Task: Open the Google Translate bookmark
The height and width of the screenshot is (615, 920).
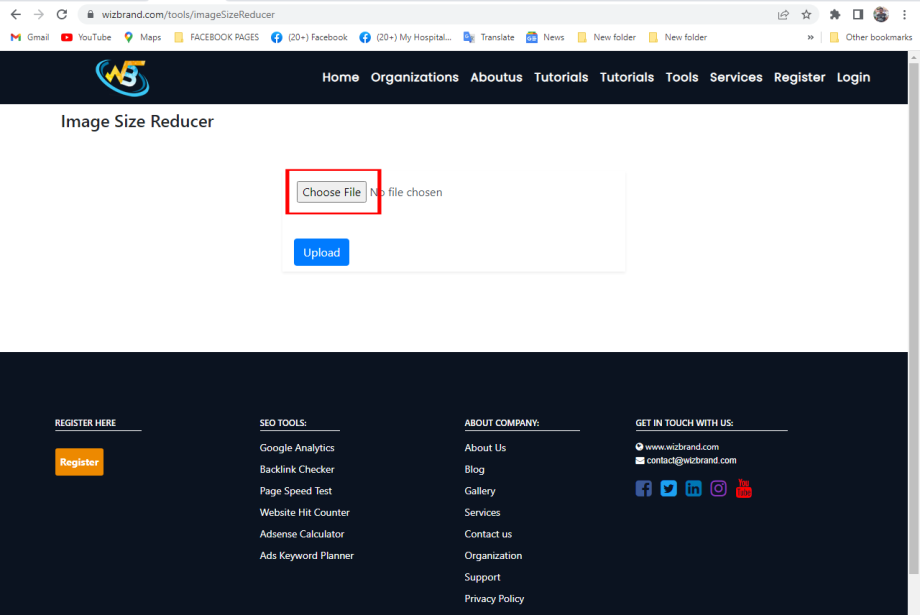Action: [488, 37]
